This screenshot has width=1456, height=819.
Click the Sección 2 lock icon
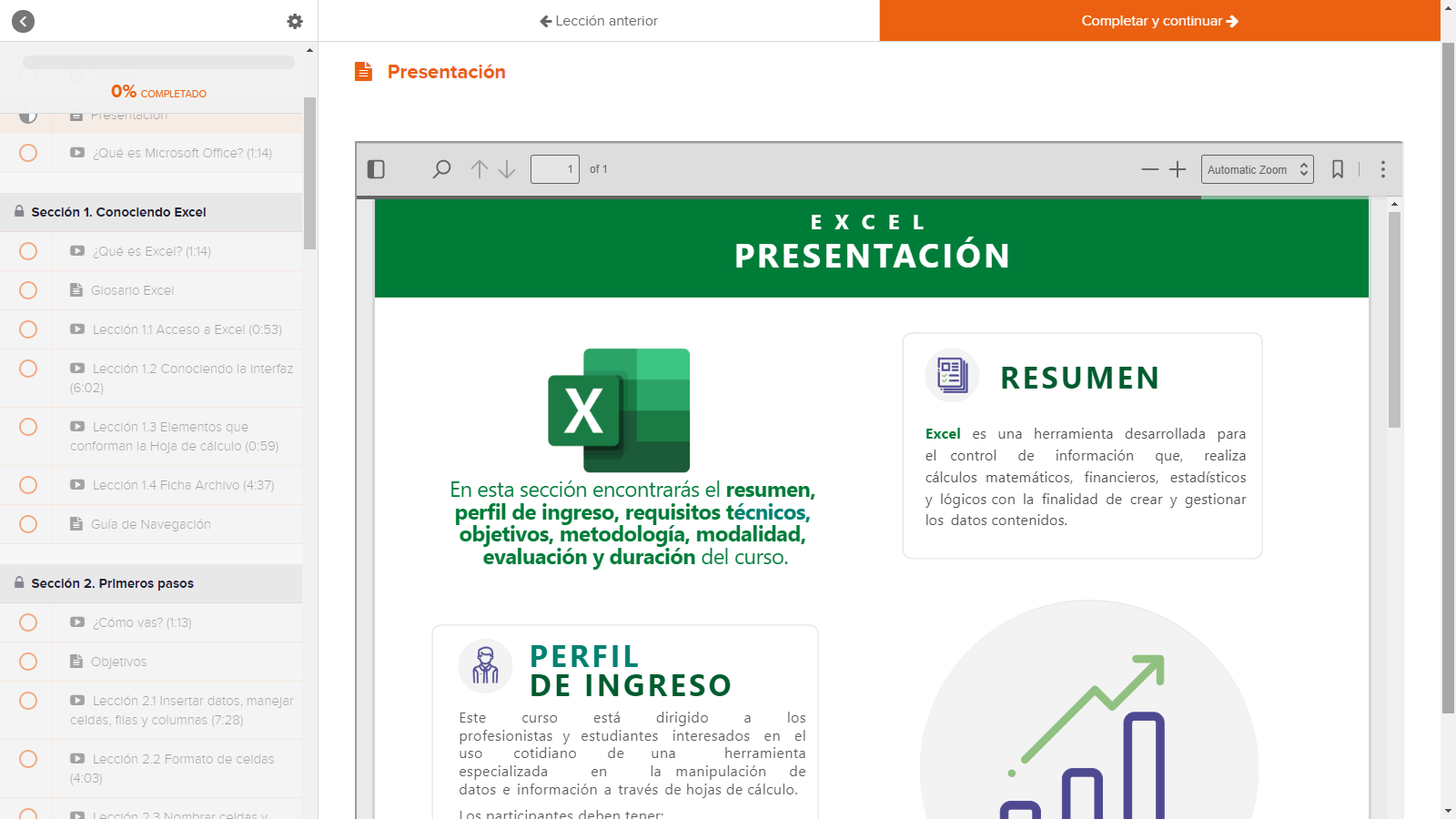[x=19, y=582]
